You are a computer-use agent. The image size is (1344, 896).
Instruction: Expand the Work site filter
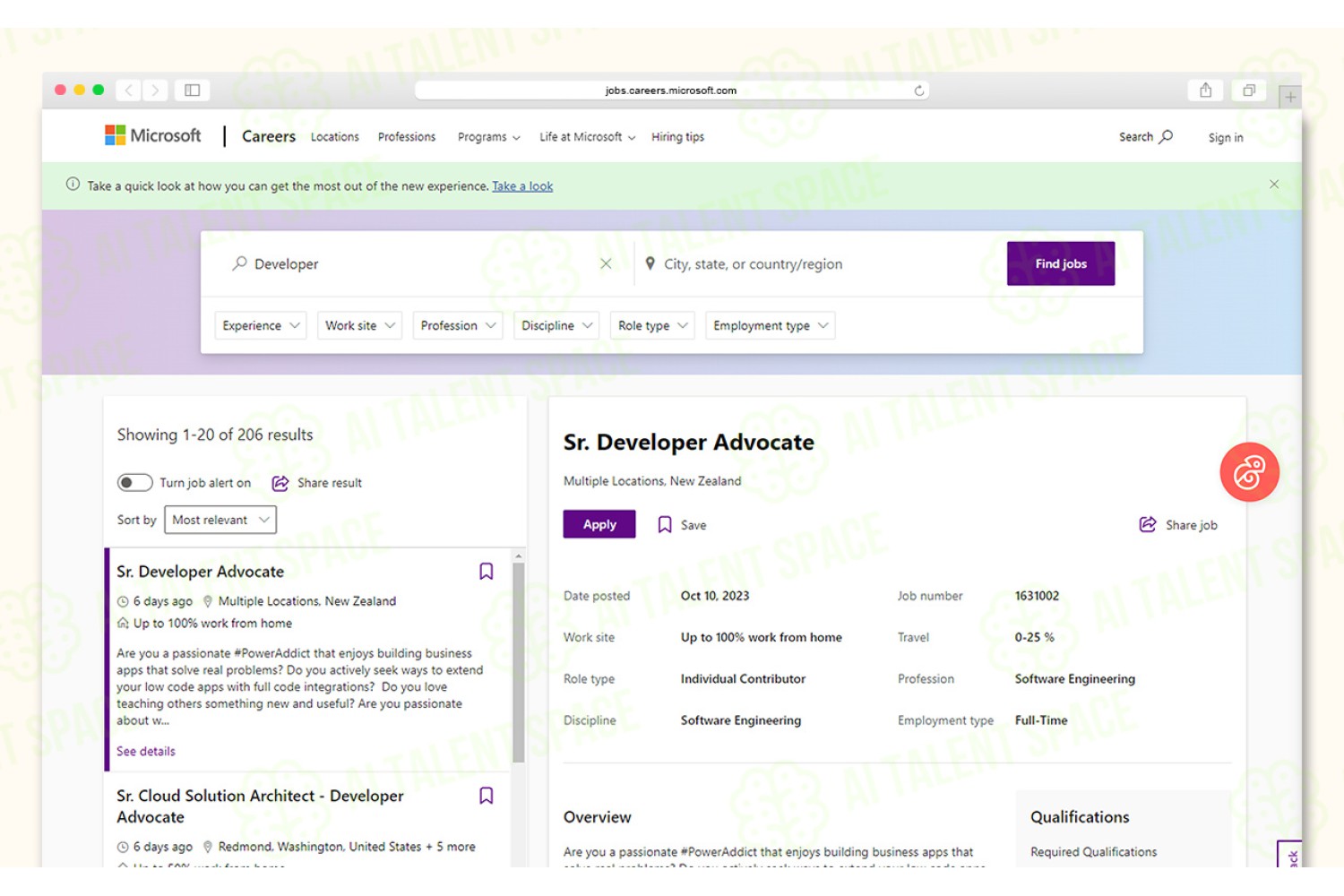pos(359,325)
